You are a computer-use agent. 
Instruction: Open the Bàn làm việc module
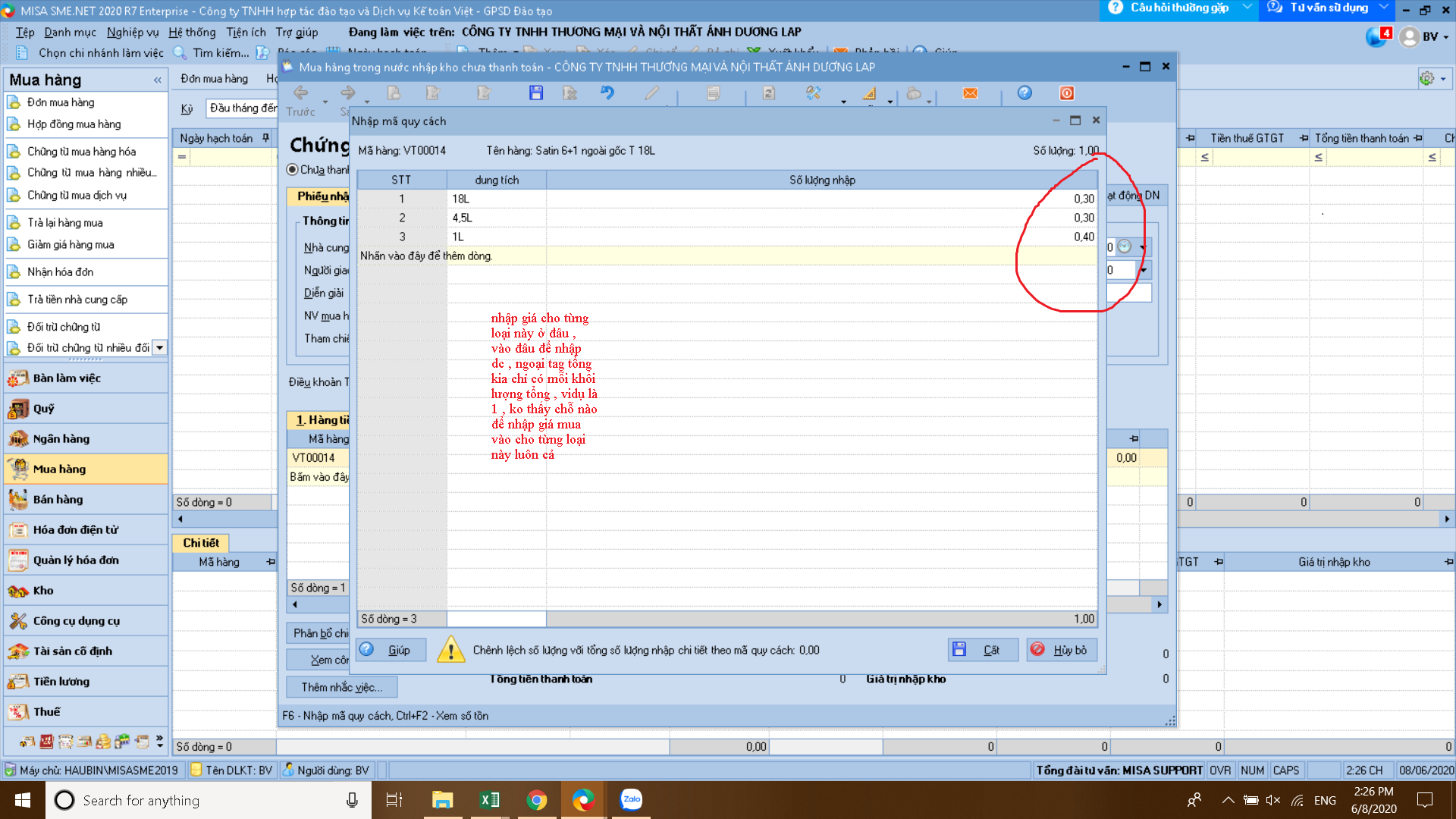point(86,378)
